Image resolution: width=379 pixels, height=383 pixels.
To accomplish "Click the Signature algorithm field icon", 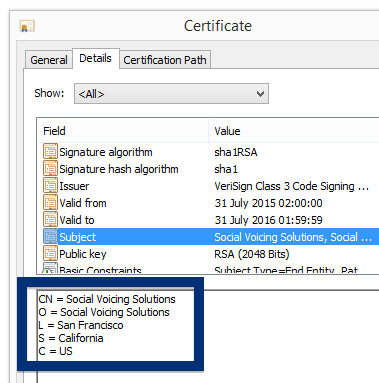I will [x=50, y=152].
